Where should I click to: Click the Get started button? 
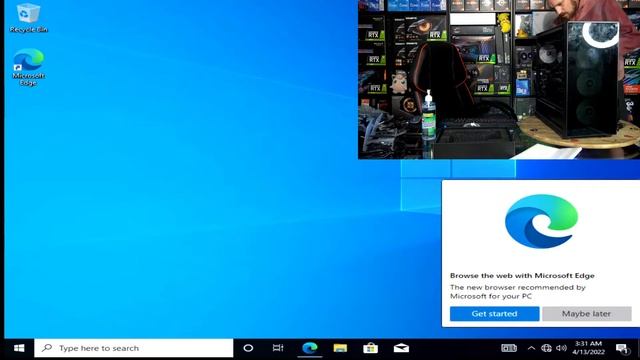point(494,313)
